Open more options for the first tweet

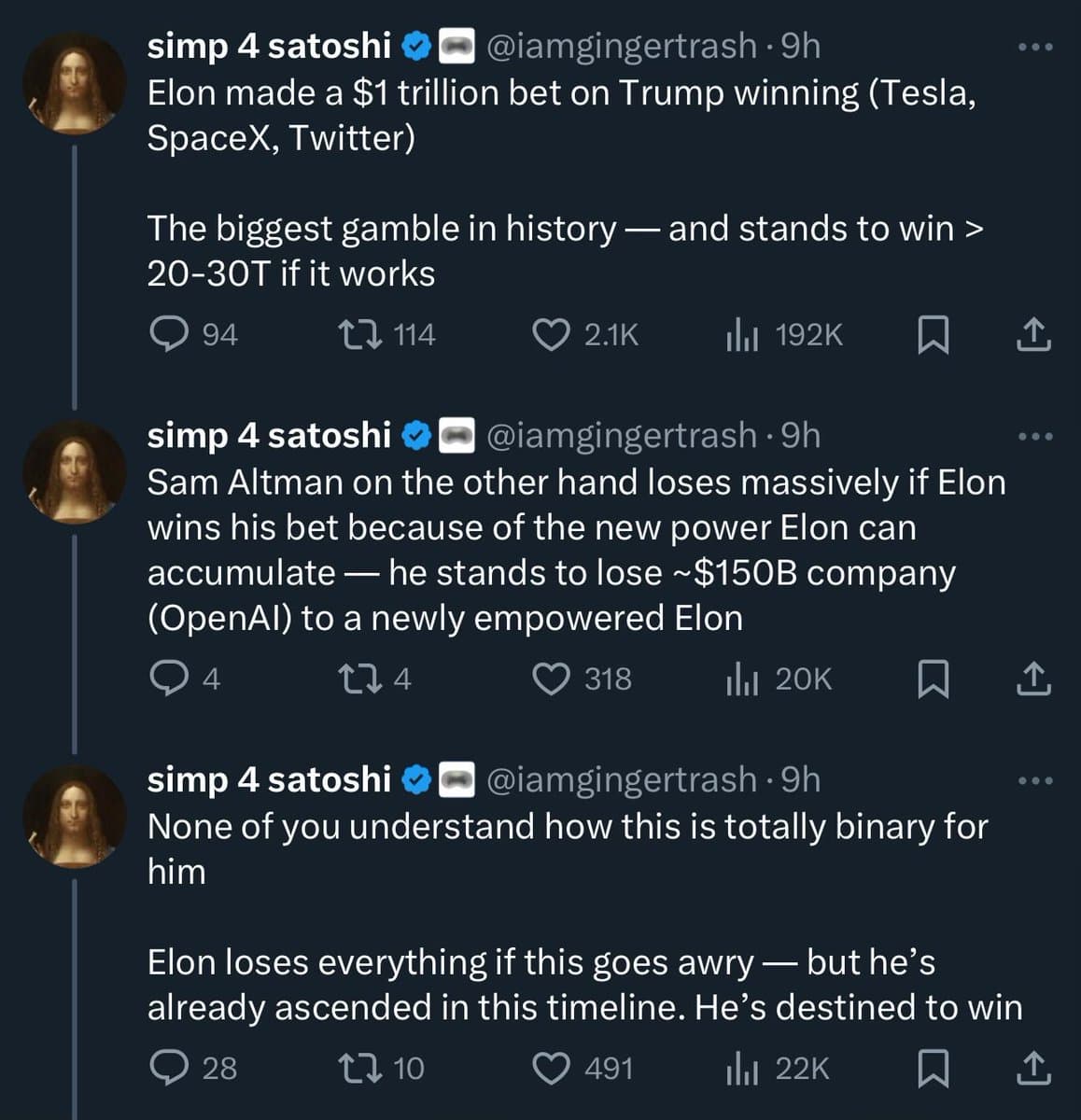pyautogui.click(x=1035, y=47)
